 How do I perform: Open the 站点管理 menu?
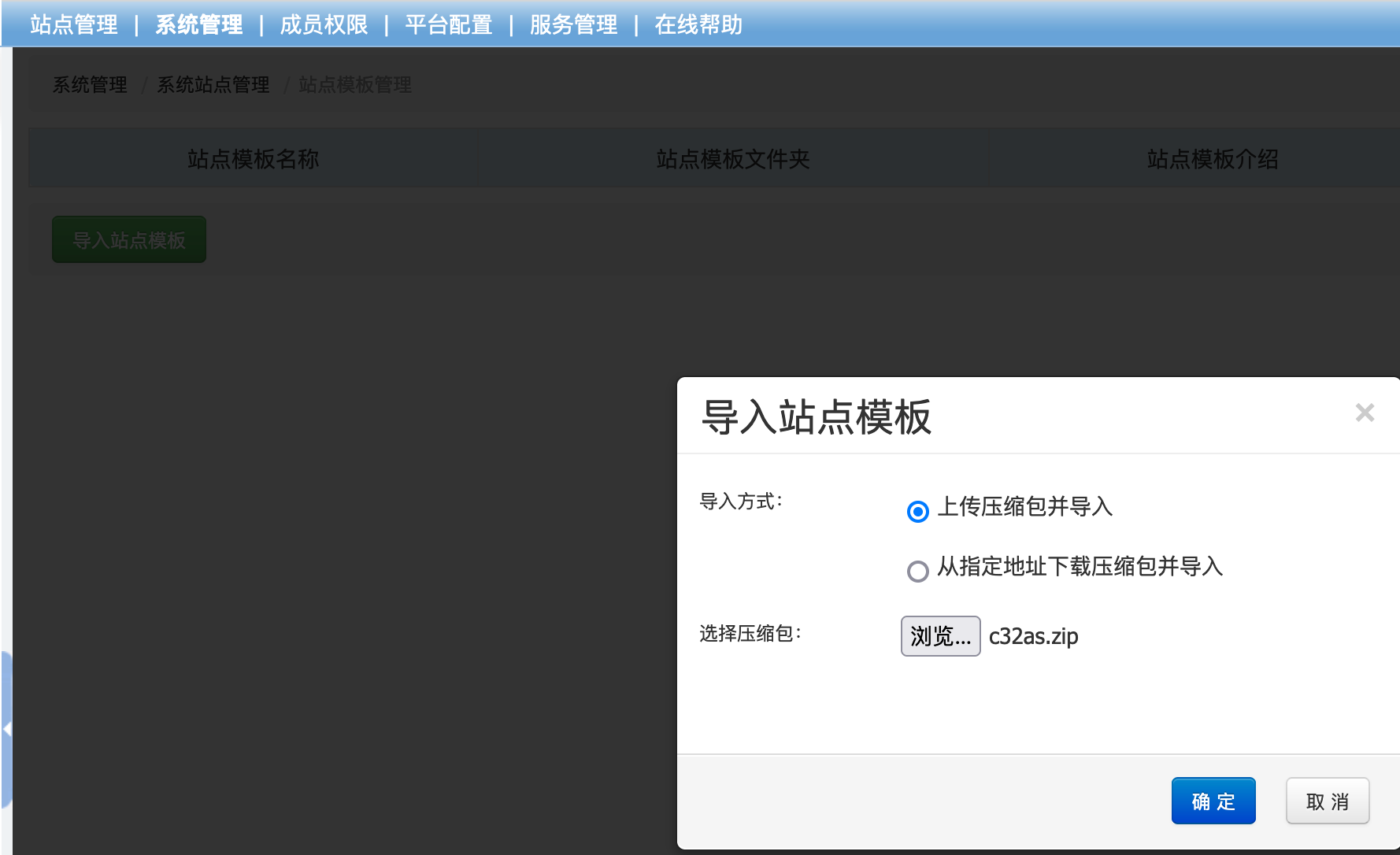click(74, 25)
